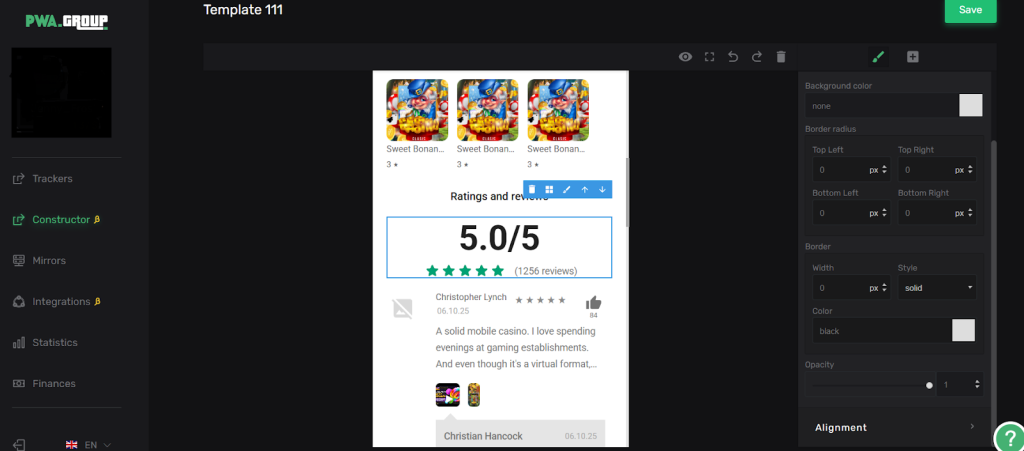The height and width of the screenshot is (451, 1024).
Task: Toggle preview with the eye icon
Action: [685, 57]
